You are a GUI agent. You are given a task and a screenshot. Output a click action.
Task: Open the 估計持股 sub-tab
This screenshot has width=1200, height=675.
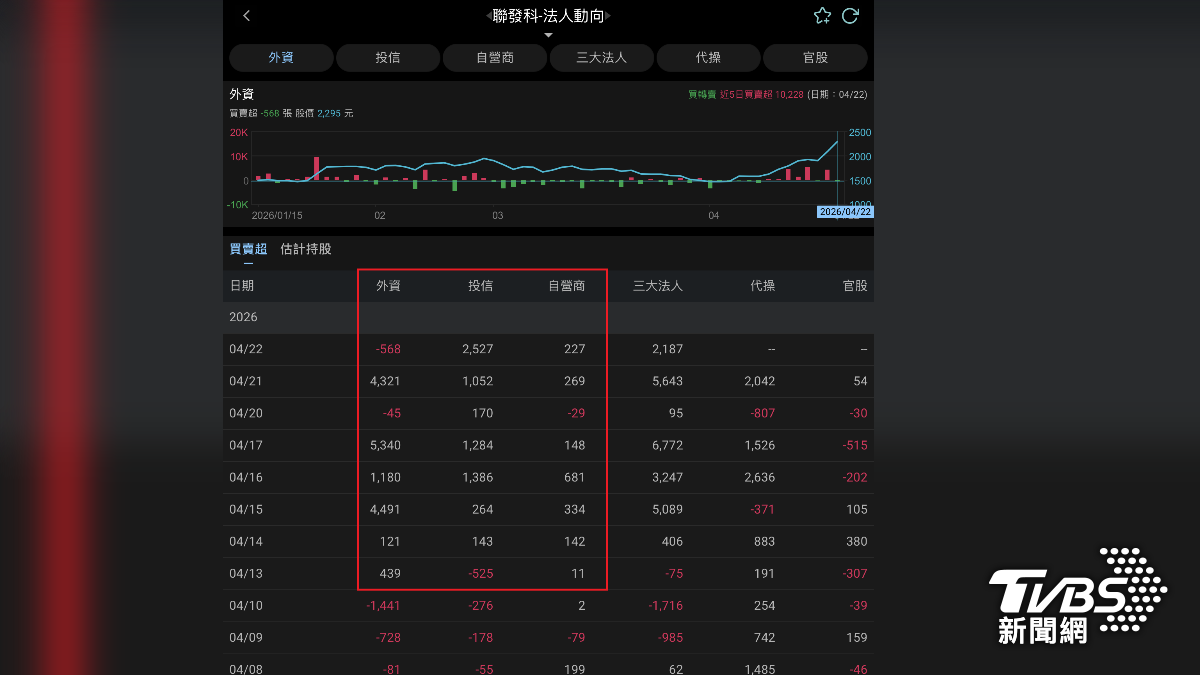[x=306, y=249]
